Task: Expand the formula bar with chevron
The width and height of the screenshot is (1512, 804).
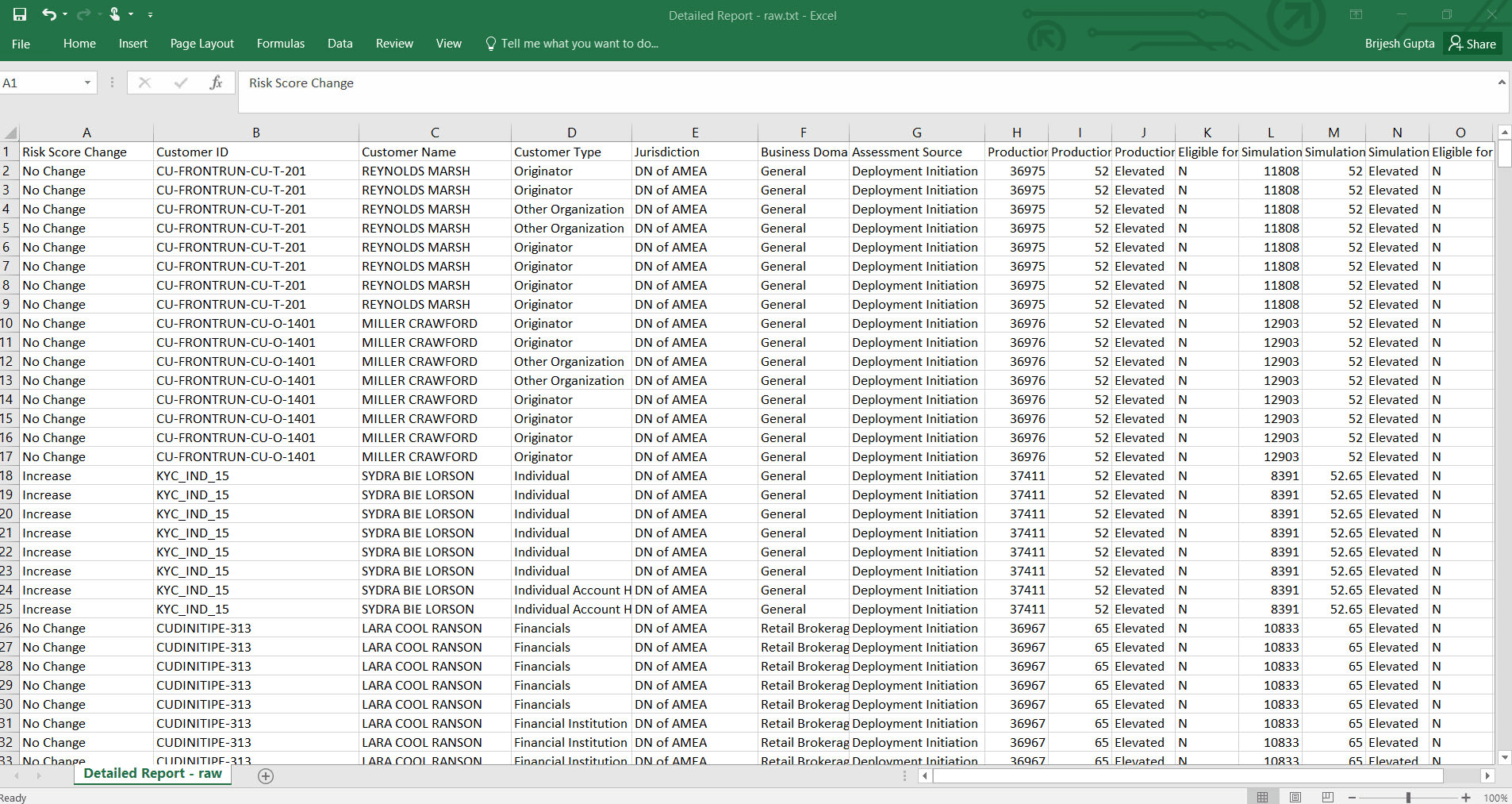Action: (x=1501, y=83)
